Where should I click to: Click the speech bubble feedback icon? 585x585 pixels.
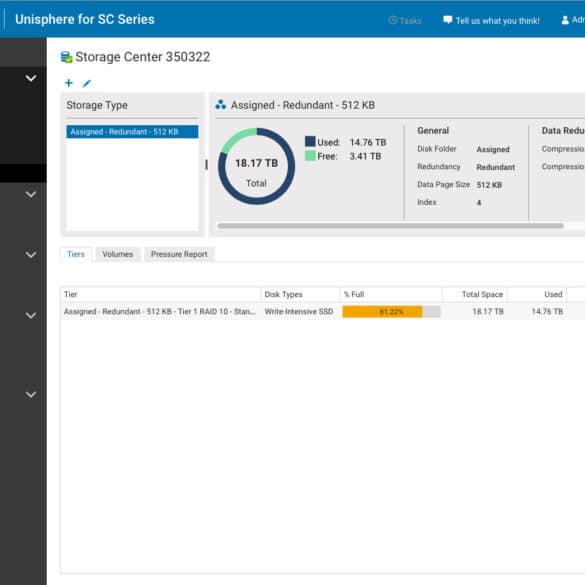(447, 20)
